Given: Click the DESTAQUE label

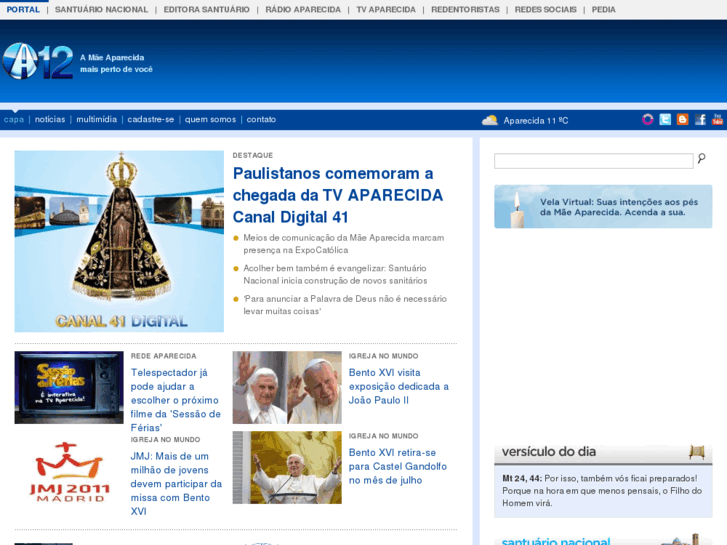Looking at the screenshot, I should [253, 155].
